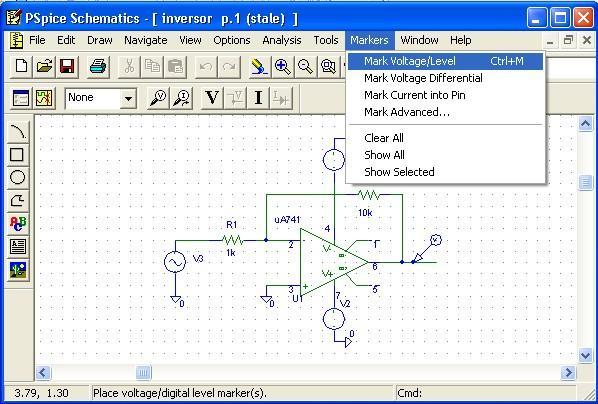Select the V3 sine source symbol
598x404 pixels.
coord(175,262)
